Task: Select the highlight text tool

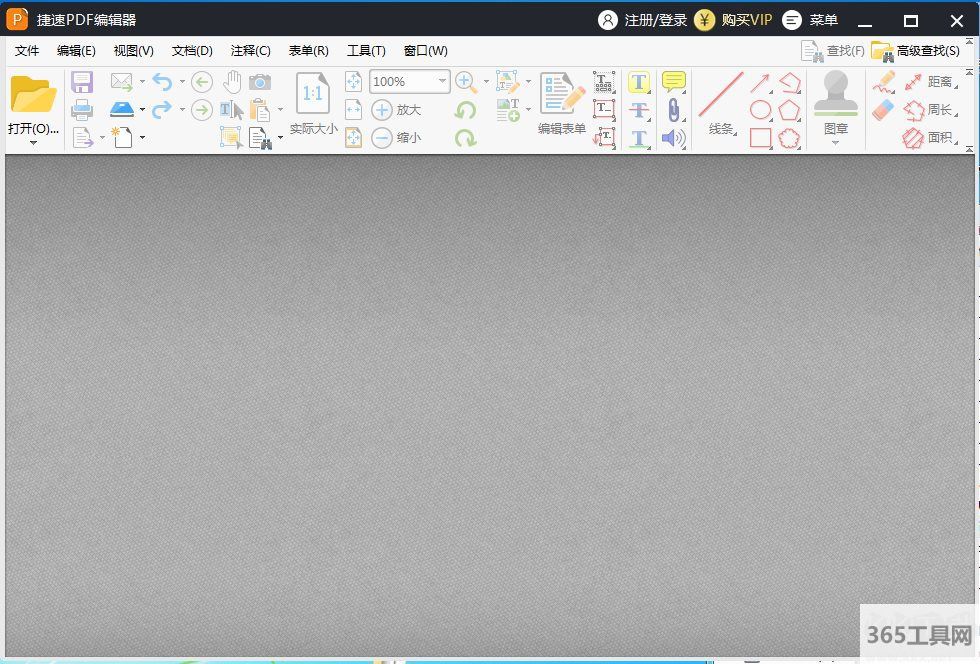Action: (639, 82)
